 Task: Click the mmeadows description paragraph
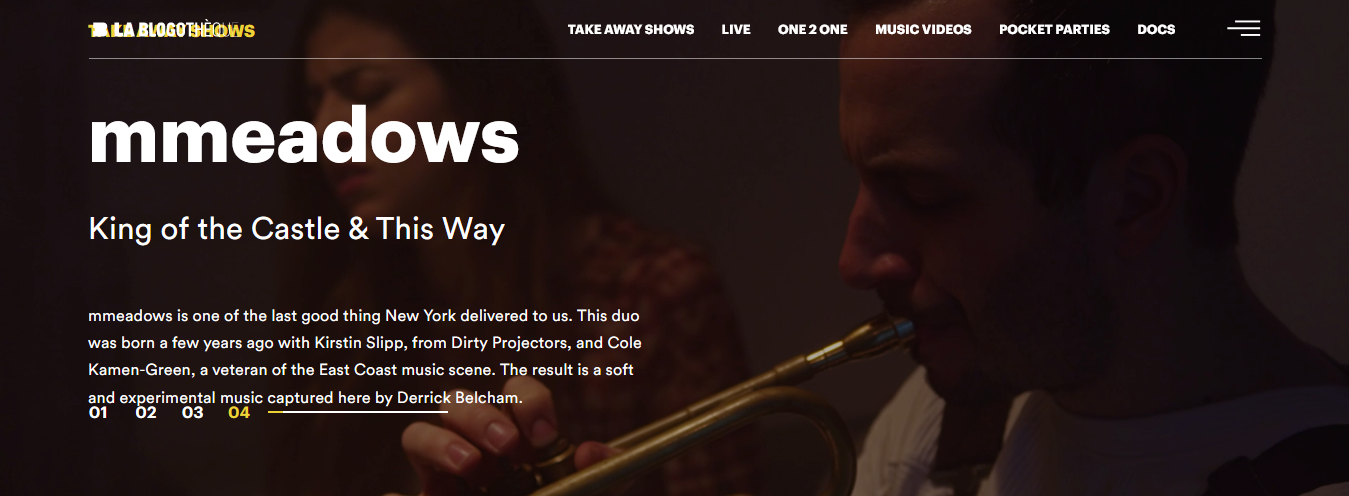365,357
